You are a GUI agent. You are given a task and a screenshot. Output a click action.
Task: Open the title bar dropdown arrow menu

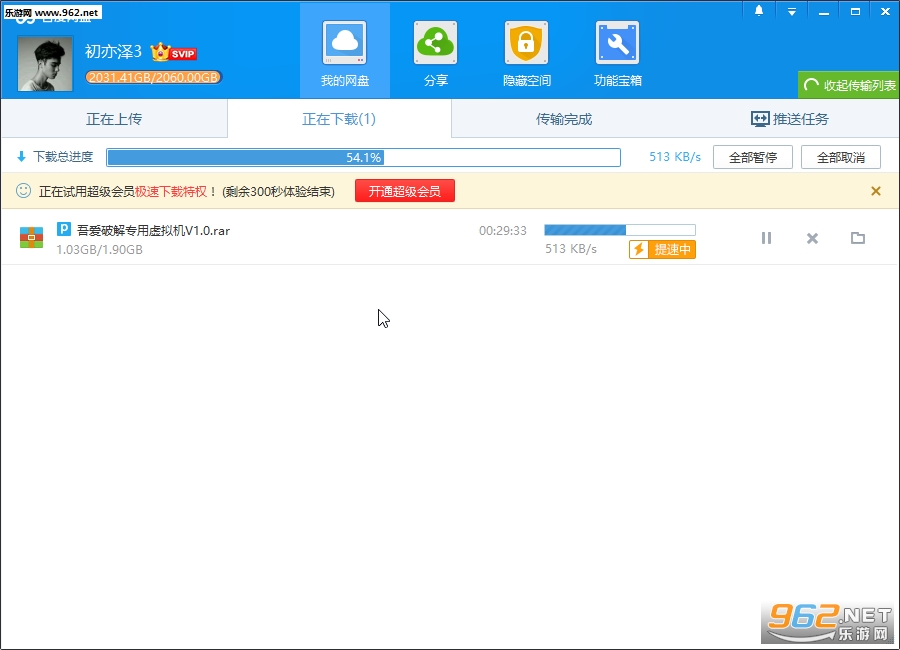792,11
